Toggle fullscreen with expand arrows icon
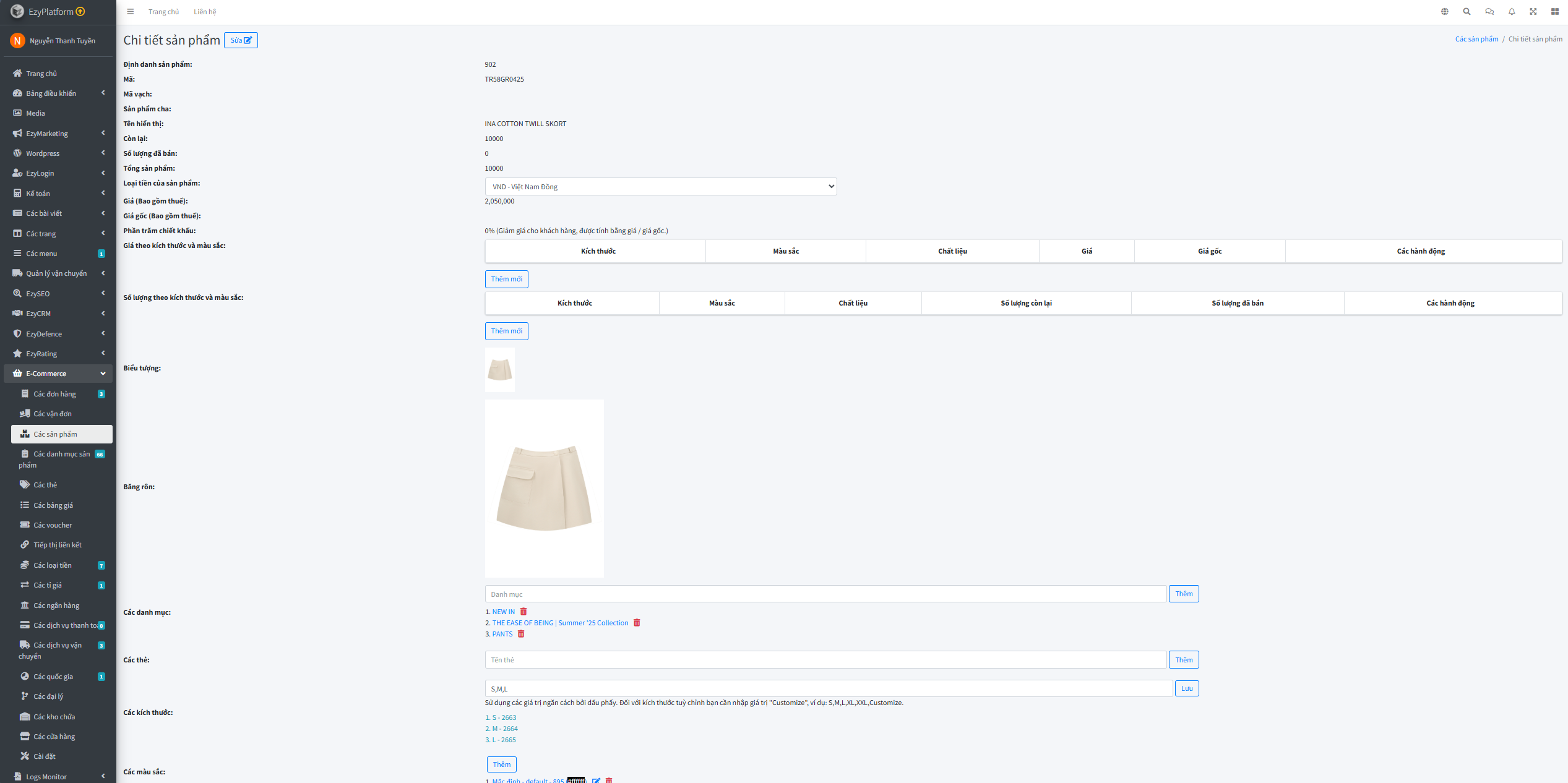The height and width of the screenshot is (783, 1568). pos(1533,12)
